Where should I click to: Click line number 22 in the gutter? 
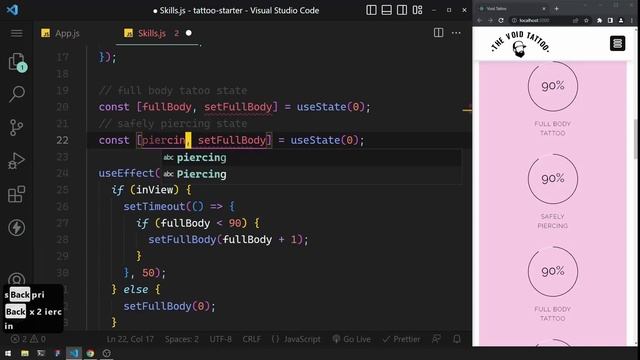point(62,140)
